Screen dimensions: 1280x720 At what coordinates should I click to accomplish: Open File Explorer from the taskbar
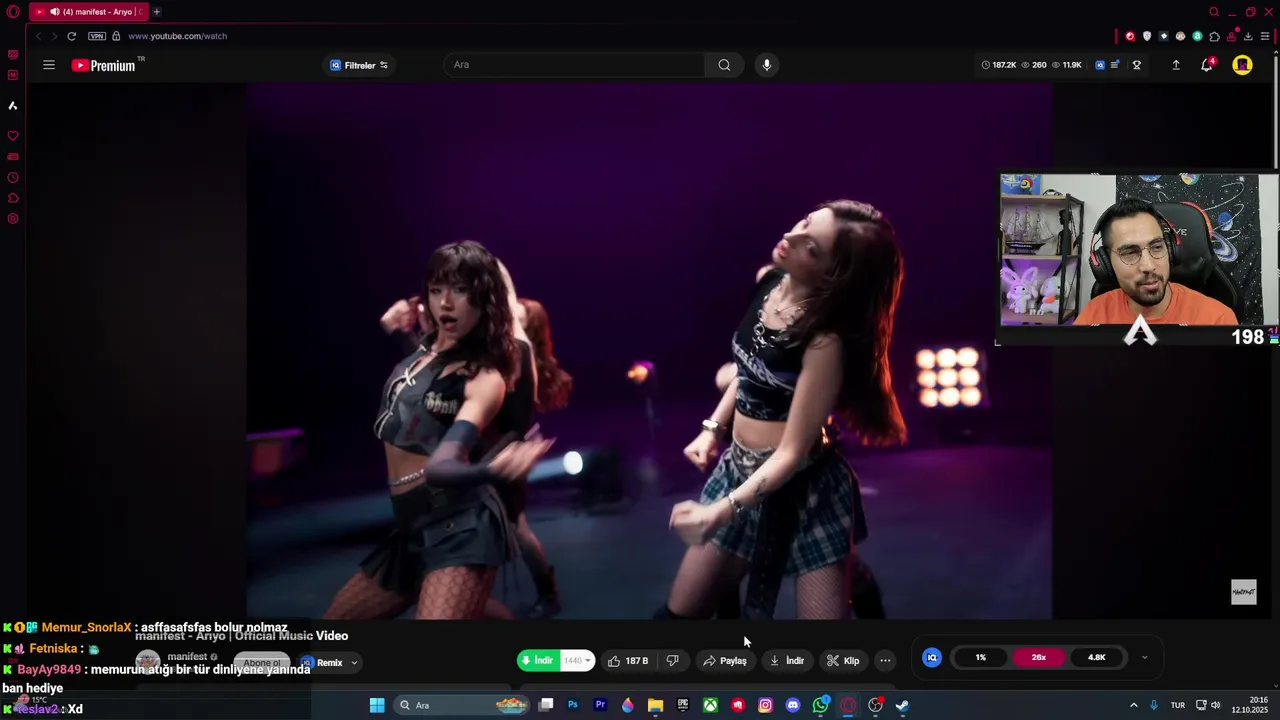[655, 705]
